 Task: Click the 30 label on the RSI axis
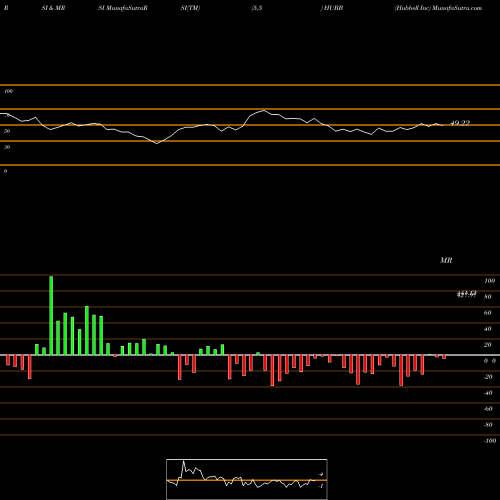click(7, 147)
